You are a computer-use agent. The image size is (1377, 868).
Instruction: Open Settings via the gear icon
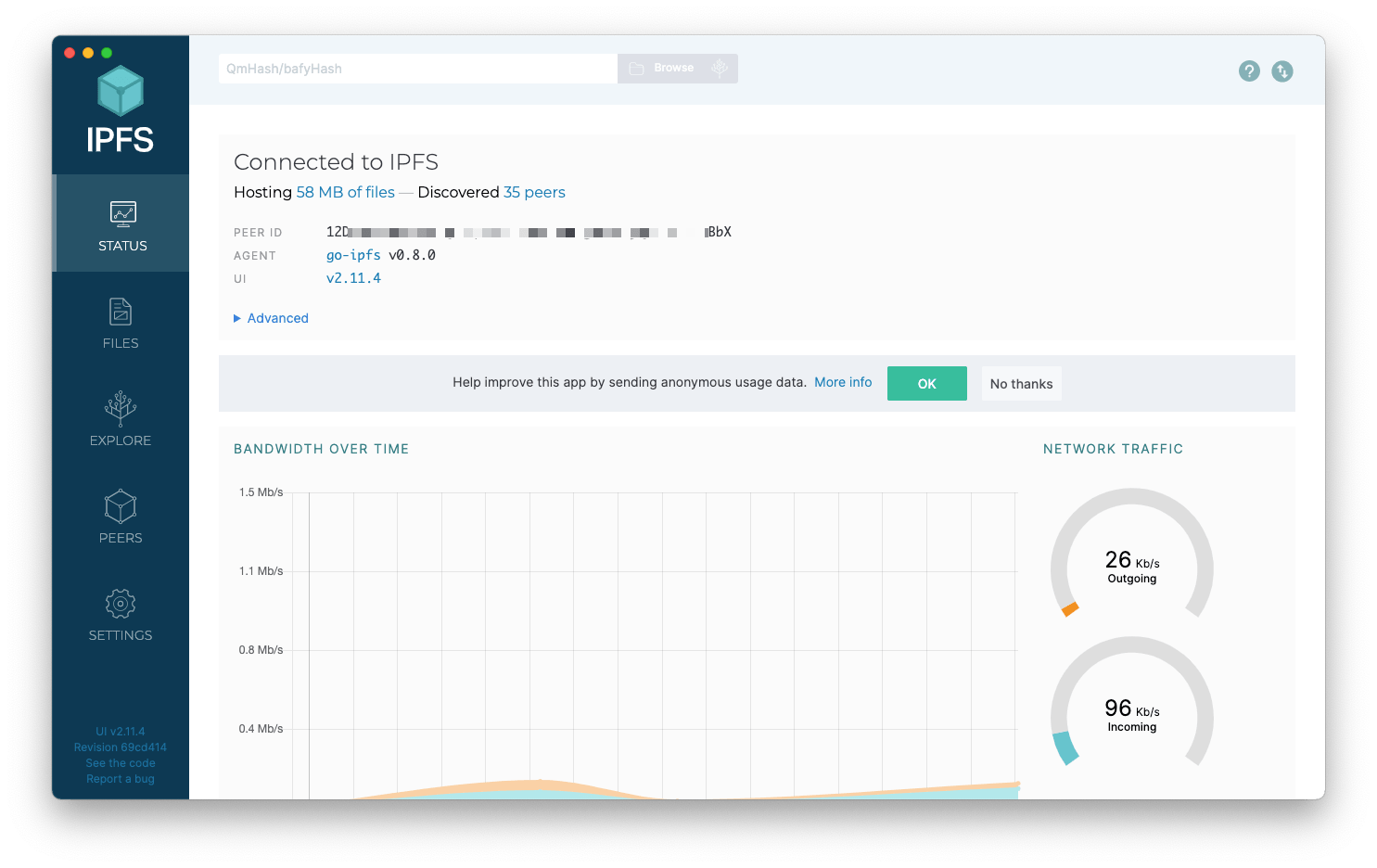point(120,604)
